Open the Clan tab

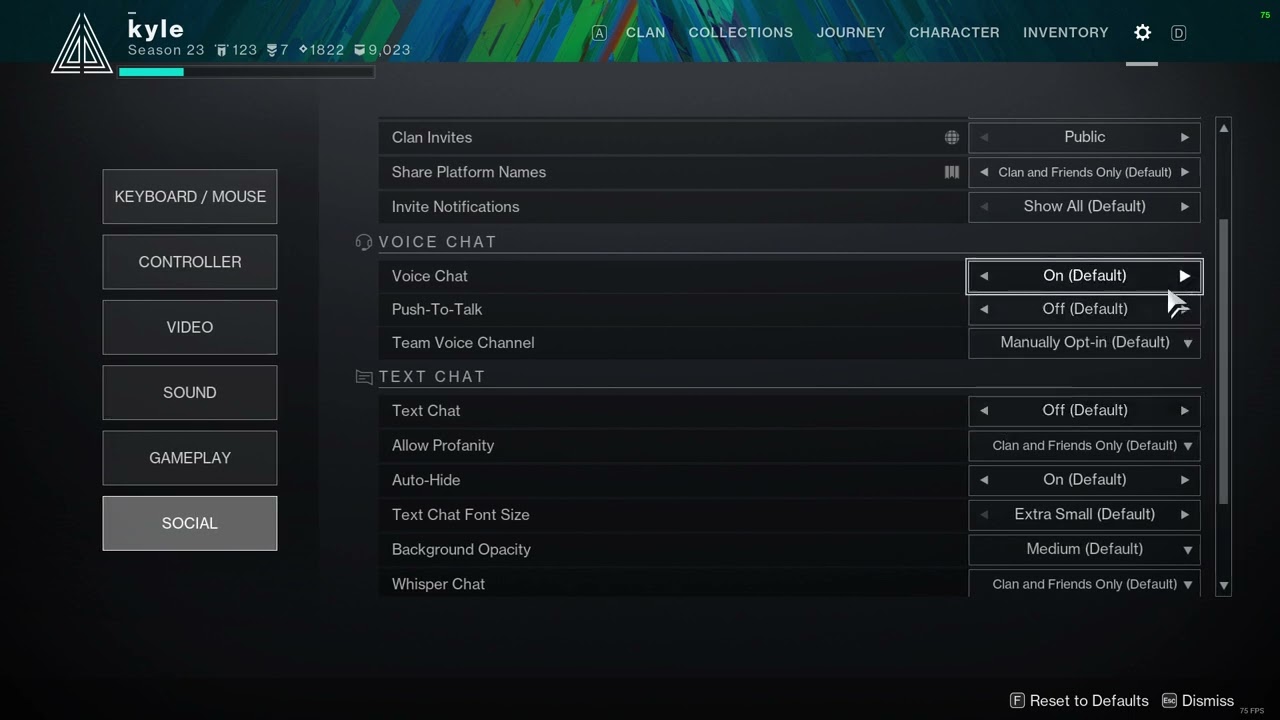tap(645, 33)
